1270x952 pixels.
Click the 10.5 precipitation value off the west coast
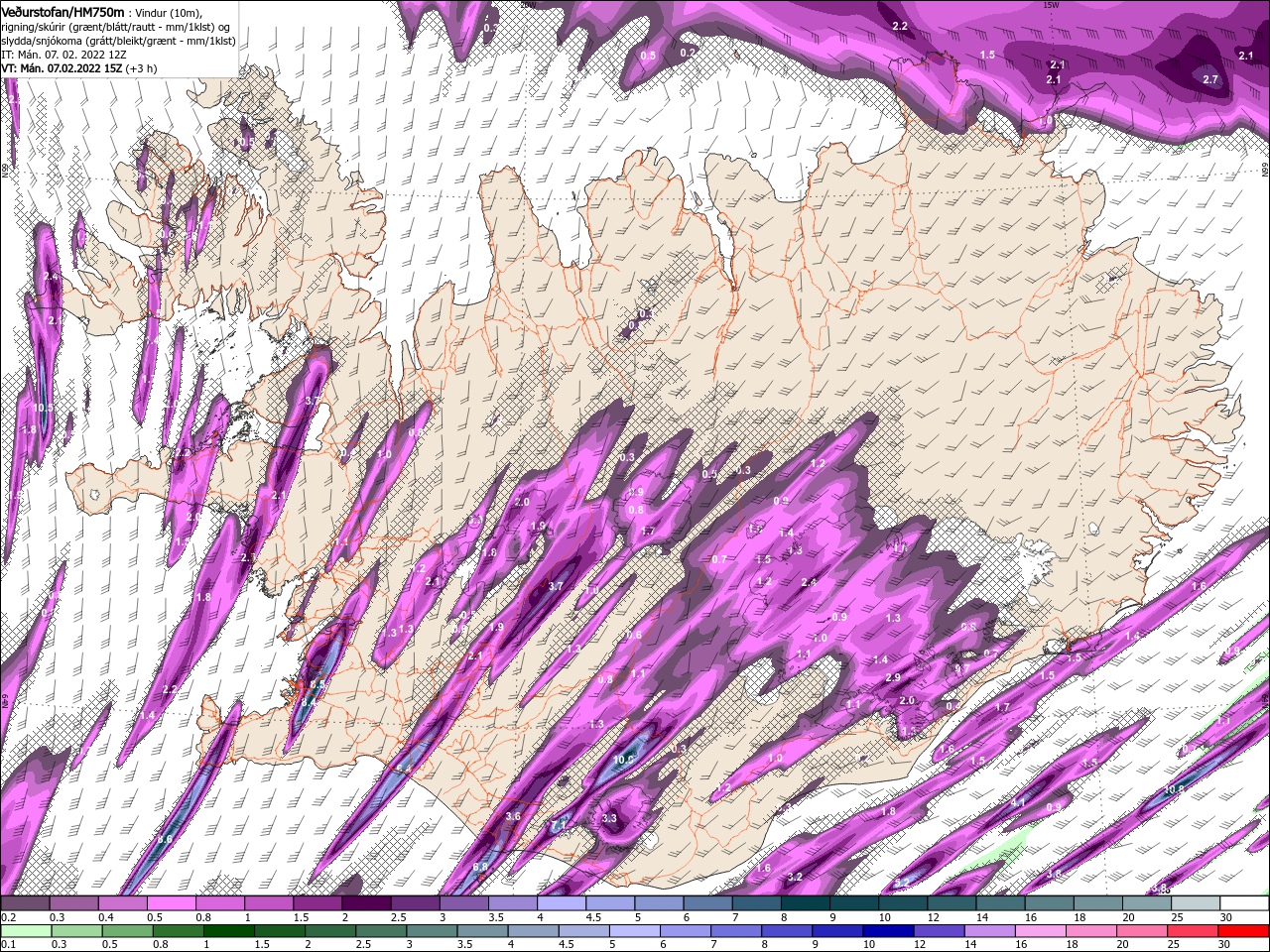43,408
